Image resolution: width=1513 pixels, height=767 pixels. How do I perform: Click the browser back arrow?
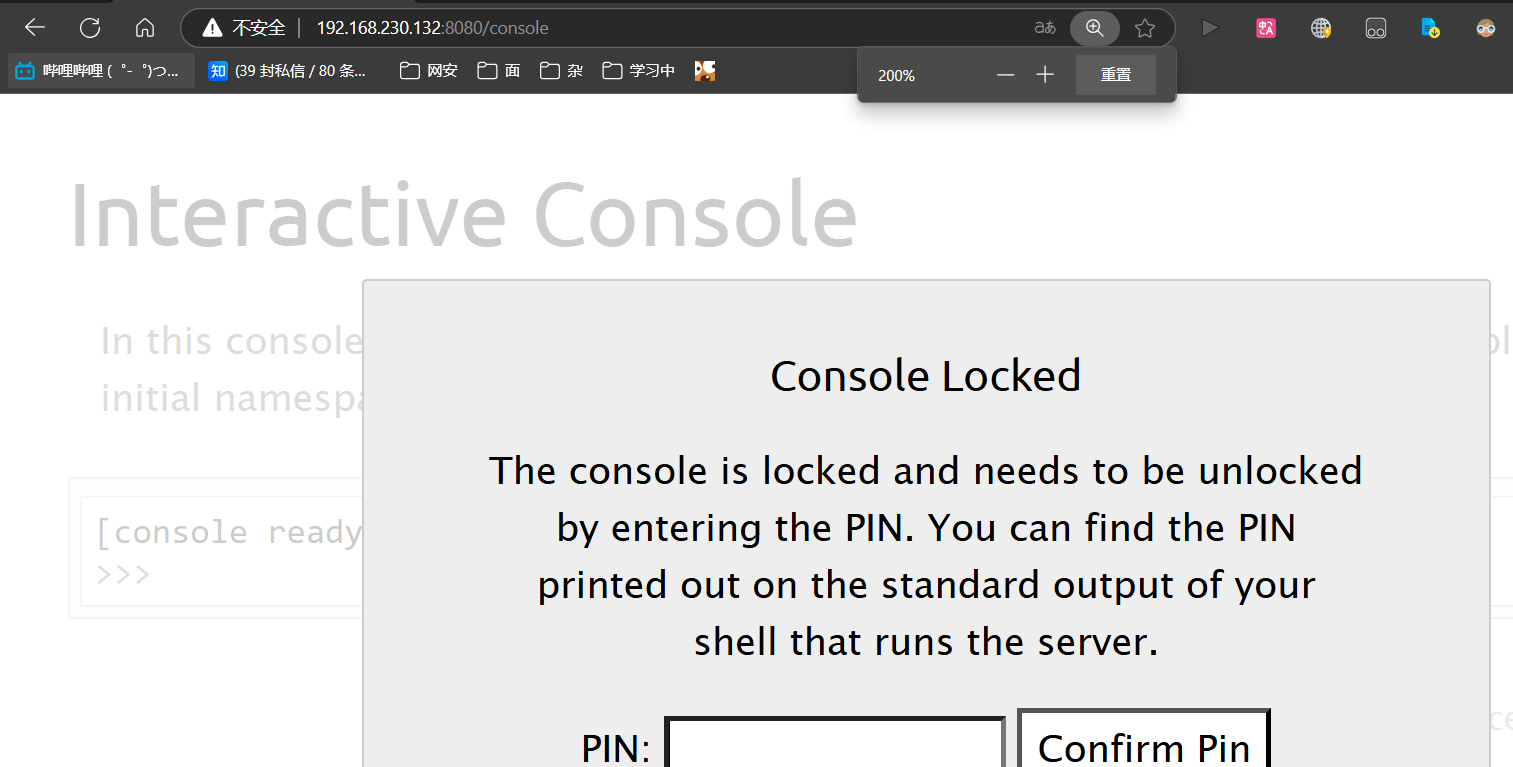(35, 27)
